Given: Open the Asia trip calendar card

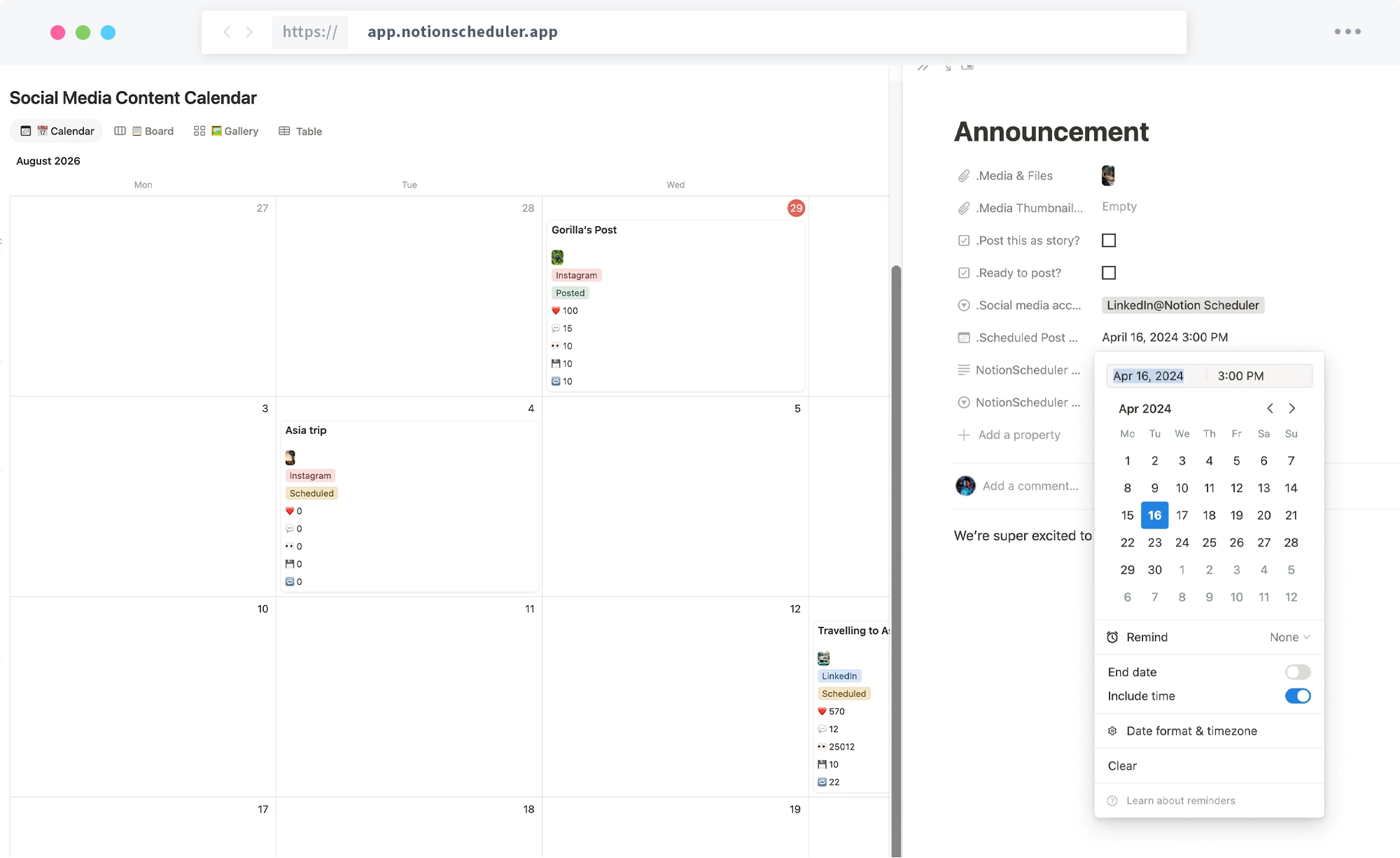Looking at the screenshot, I should 409,506.
